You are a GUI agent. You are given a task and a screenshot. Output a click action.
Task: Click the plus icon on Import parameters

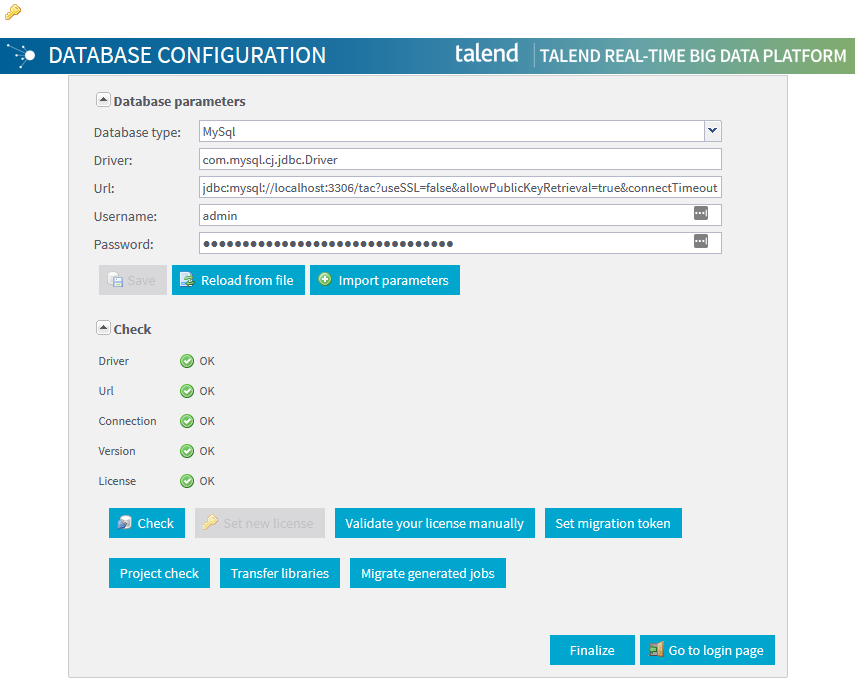(x=325, y=280)
